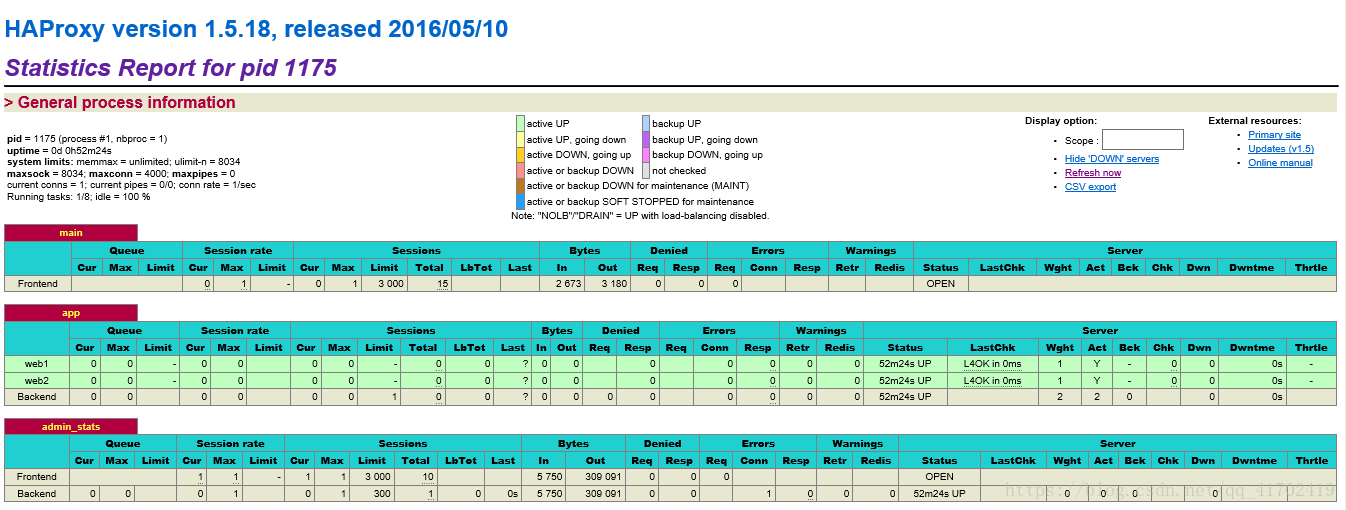This screenshot has height=510, width=1346.
Task: Click the admin_stats Frontend row label
Action: [x=36, y=477]
